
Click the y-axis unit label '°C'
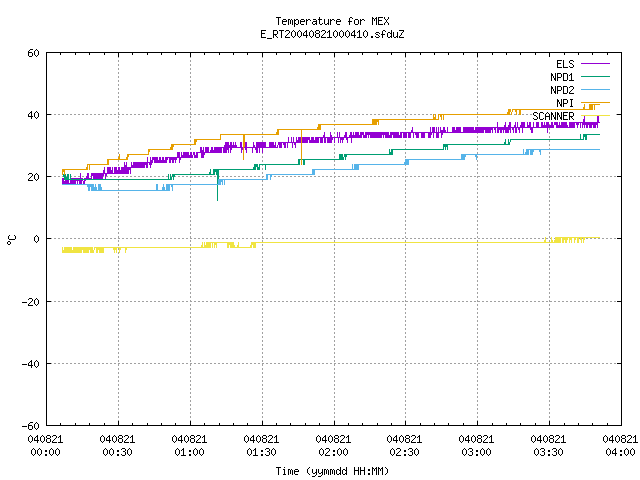[11, 240]
